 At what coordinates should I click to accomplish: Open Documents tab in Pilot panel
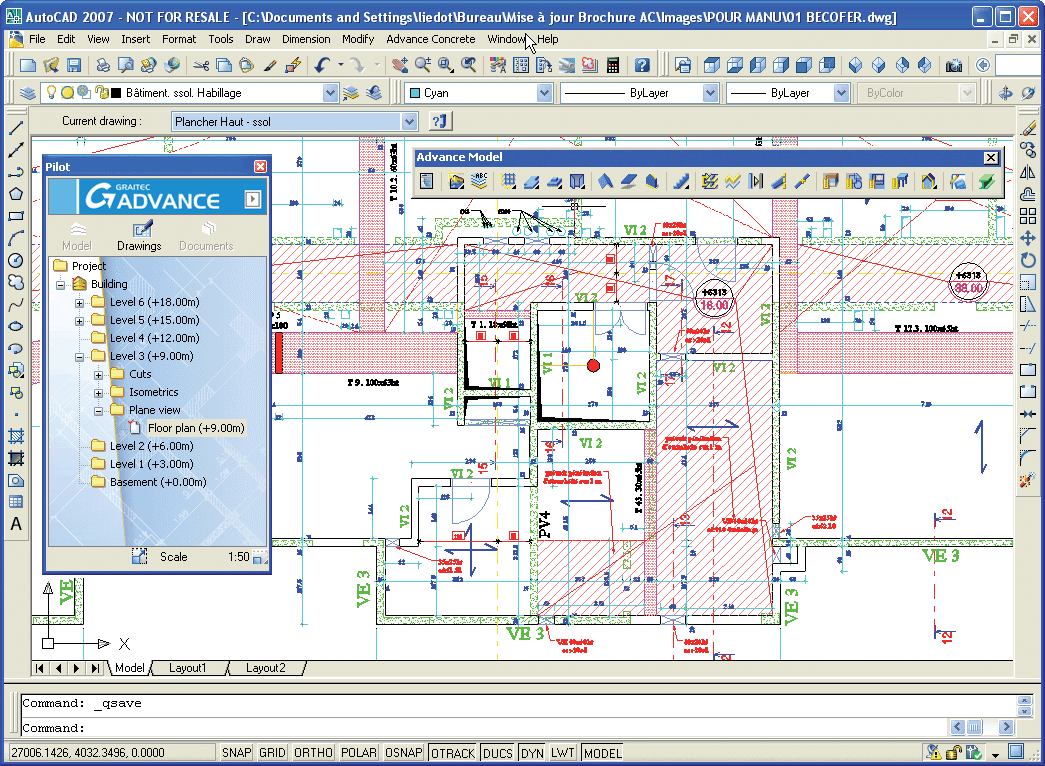coord(206,237)
